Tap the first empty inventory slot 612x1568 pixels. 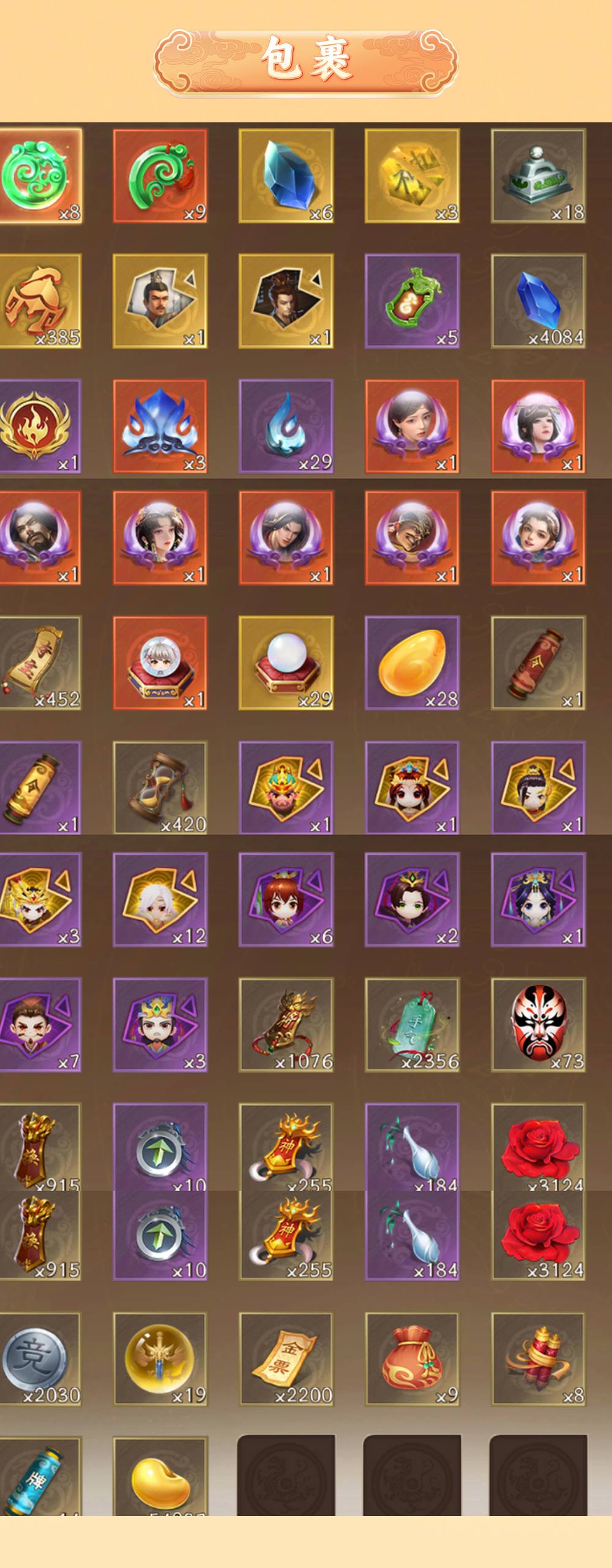pyautogui.click(x=286, y=1474)
